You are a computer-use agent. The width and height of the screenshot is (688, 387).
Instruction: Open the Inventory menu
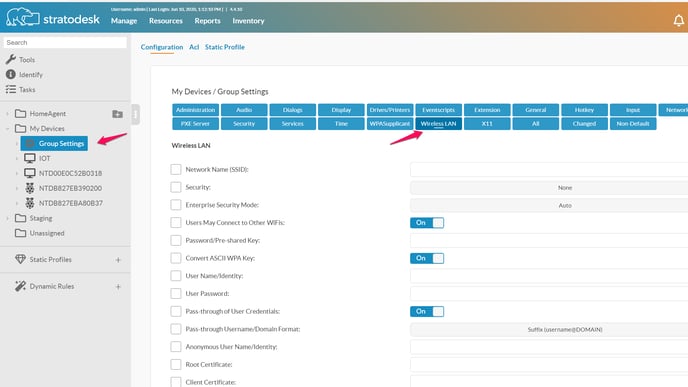[248, 21]
